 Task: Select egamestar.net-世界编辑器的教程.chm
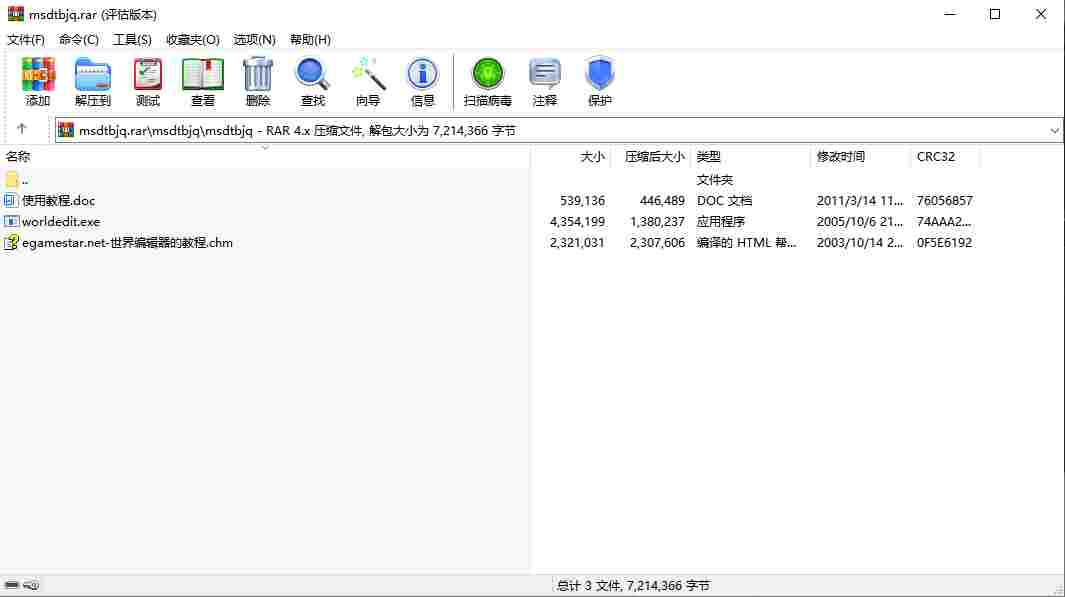coord(128,242)
